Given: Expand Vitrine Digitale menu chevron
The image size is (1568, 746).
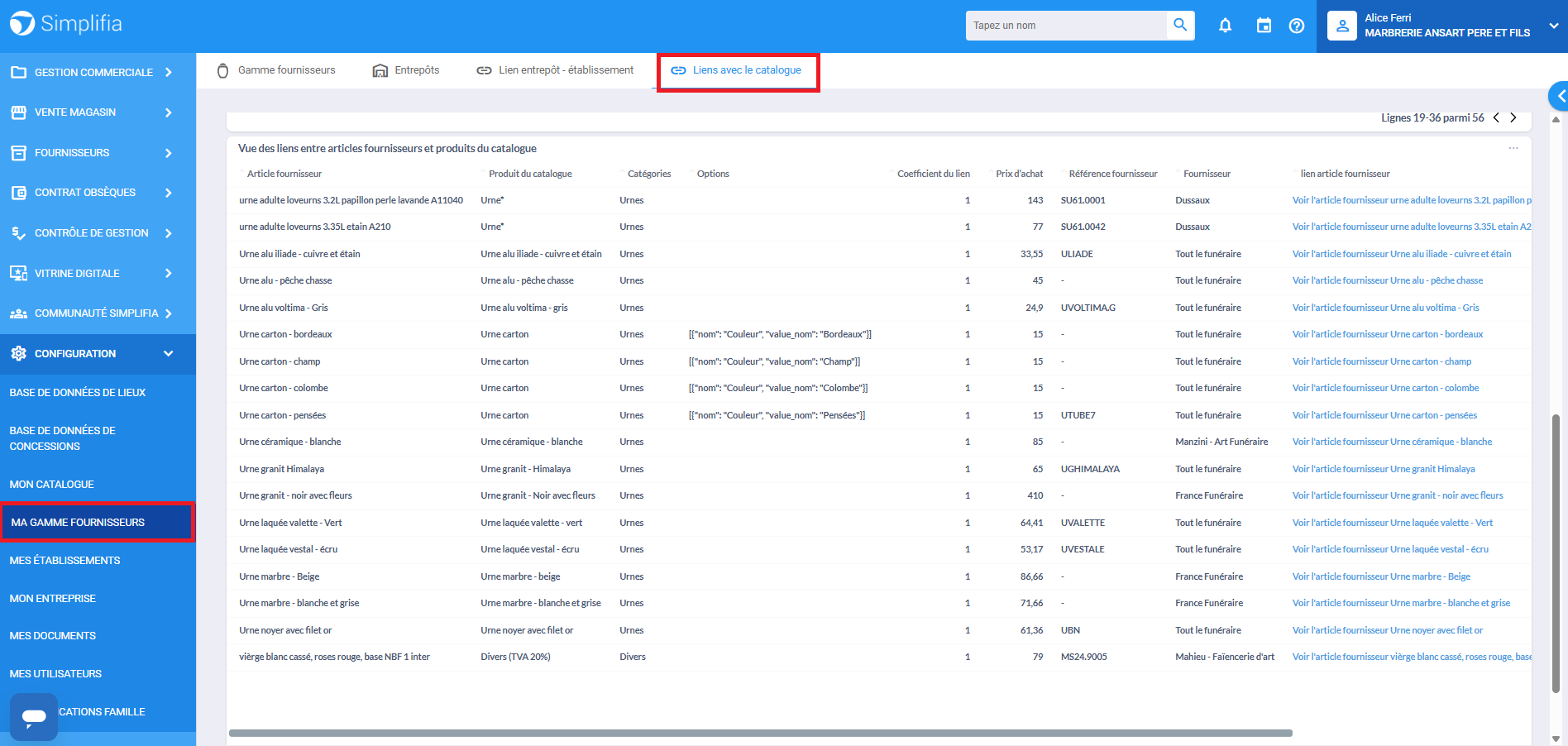Looking at the screenshot, I should (169, 273).
